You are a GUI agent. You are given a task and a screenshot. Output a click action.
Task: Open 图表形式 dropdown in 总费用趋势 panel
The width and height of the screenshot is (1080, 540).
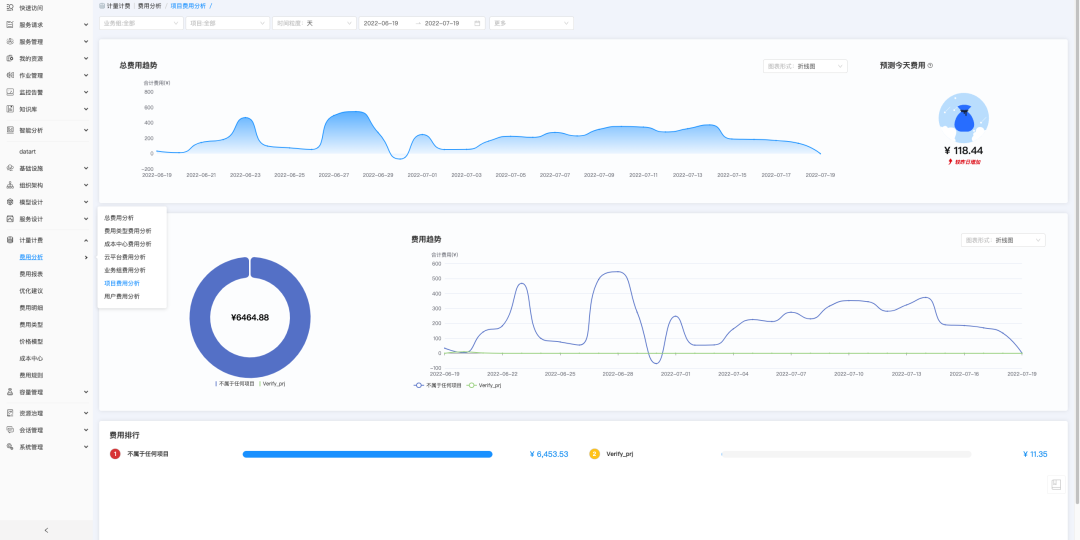point(805,66)
